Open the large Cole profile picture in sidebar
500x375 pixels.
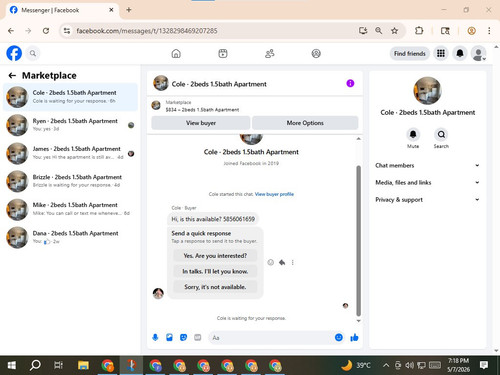point(427,91)
